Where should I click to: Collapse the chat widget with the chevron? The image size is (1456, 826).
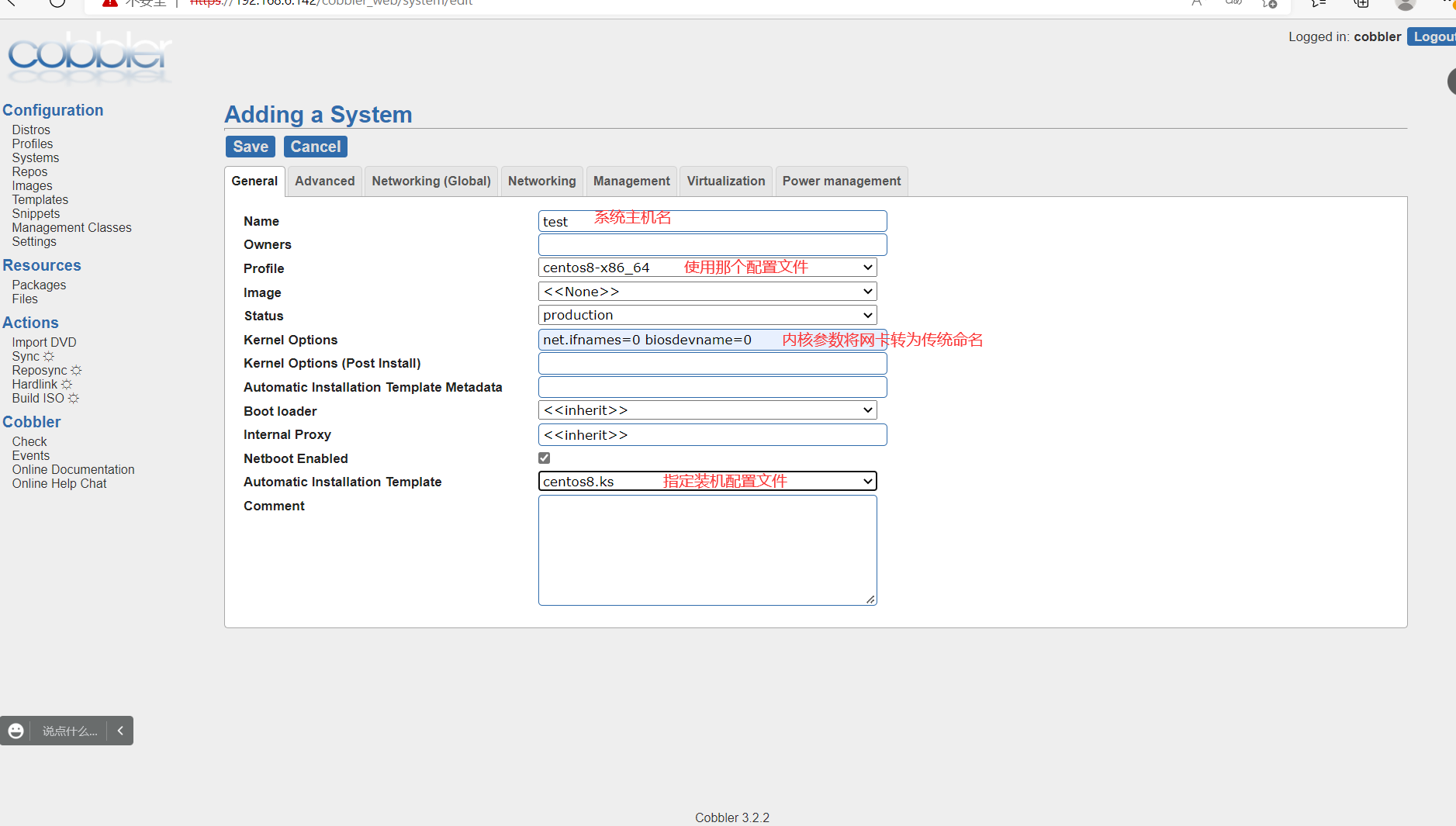point(120,731)
